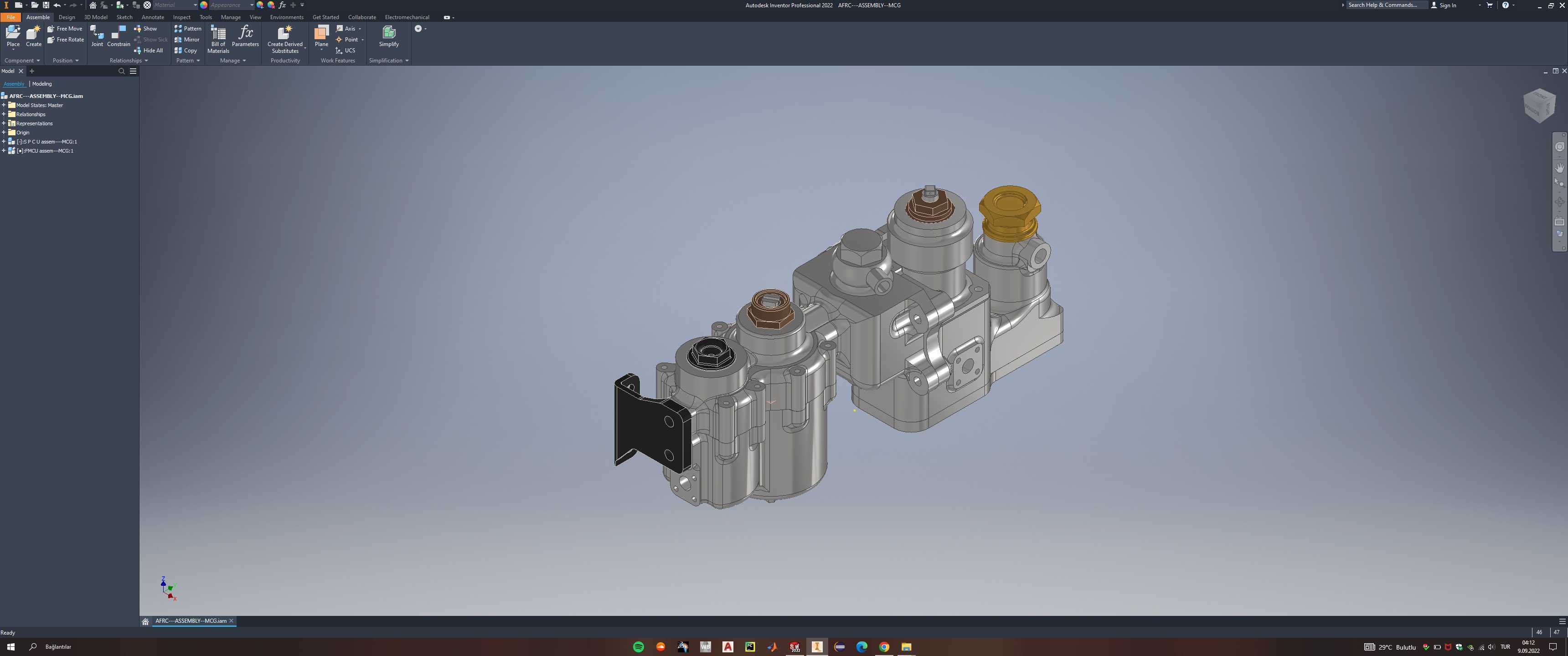
Task: Expand the Representations folder
Action: click(4, 123)
